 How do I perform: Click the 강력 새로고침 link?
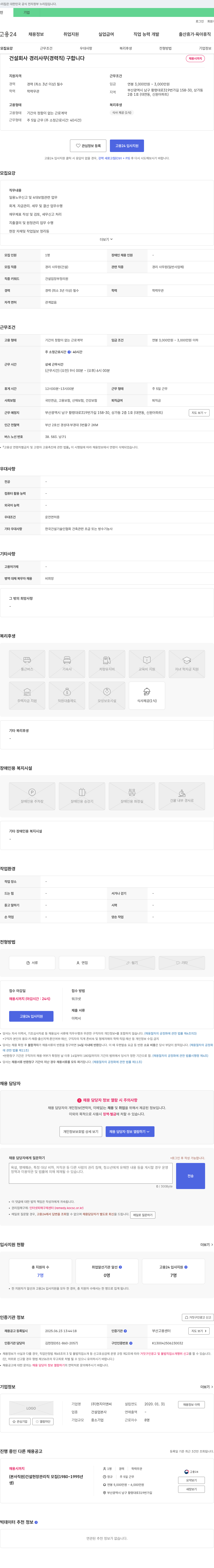click(114, 158)
